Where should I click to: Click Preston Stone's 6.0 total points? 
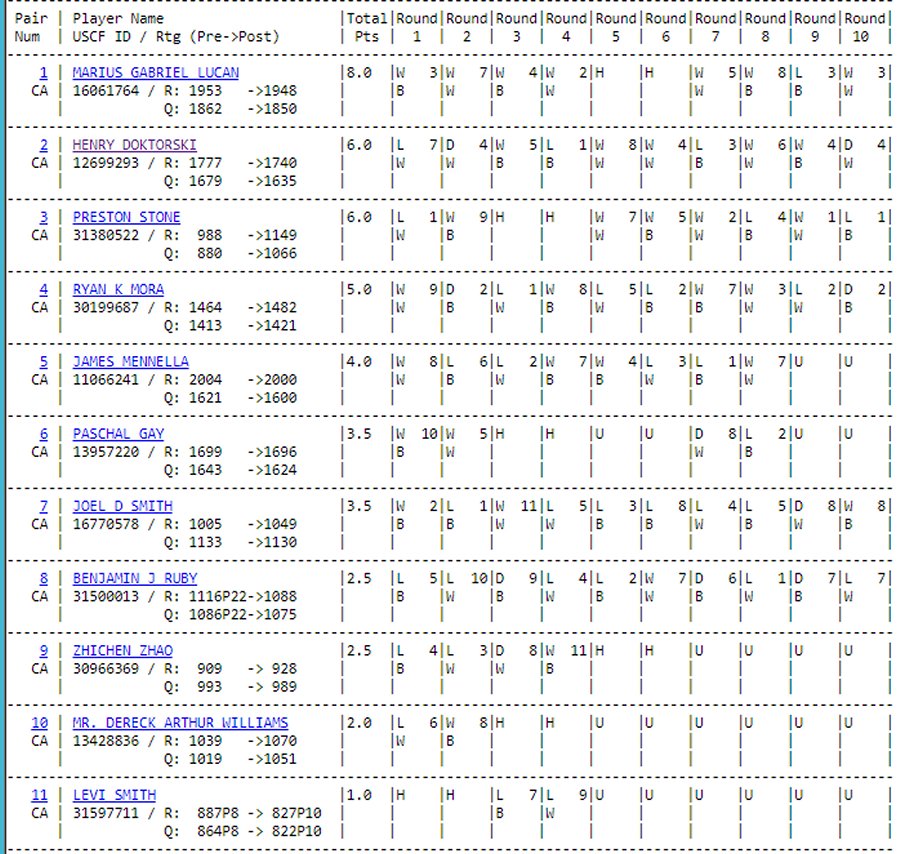click(x=359, y=218)
